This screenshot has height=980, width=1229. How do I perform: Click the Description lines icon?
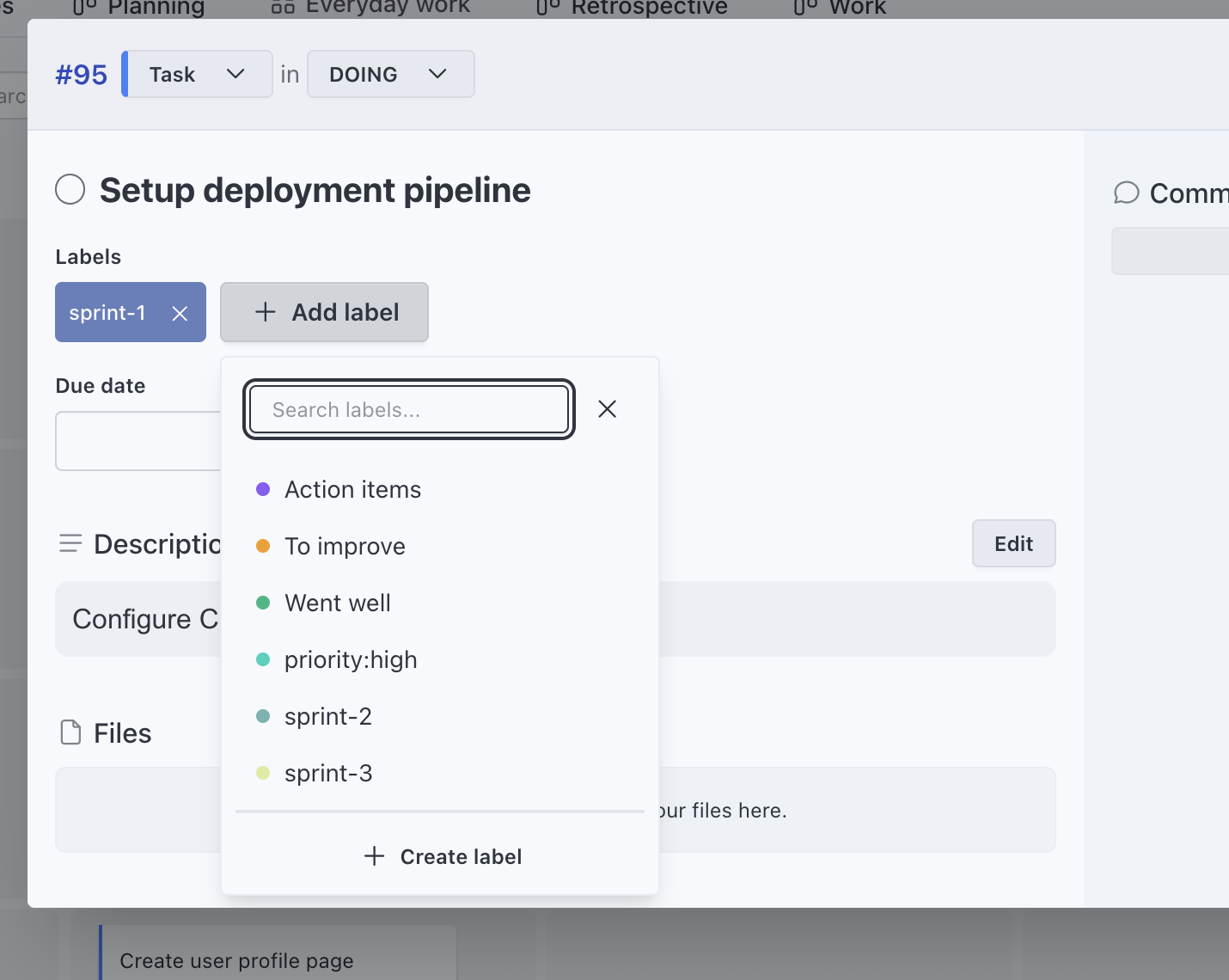click(70, 544)
